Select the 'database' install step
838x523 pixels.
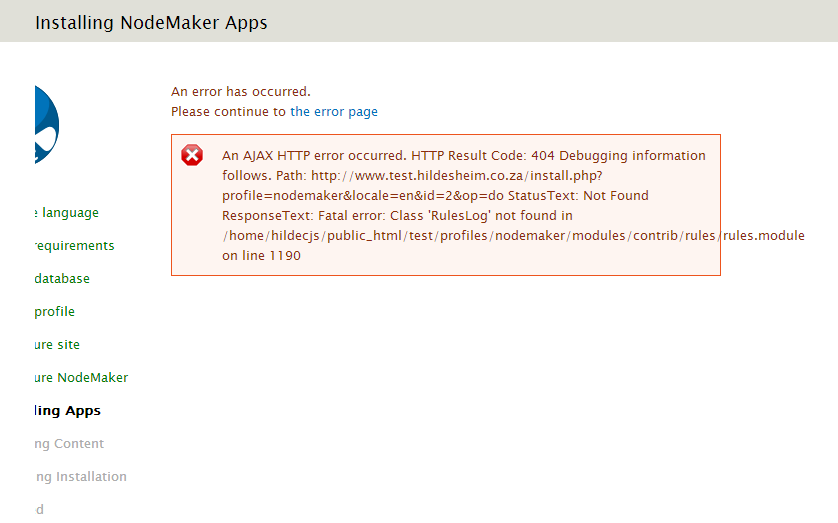[62, 278]
